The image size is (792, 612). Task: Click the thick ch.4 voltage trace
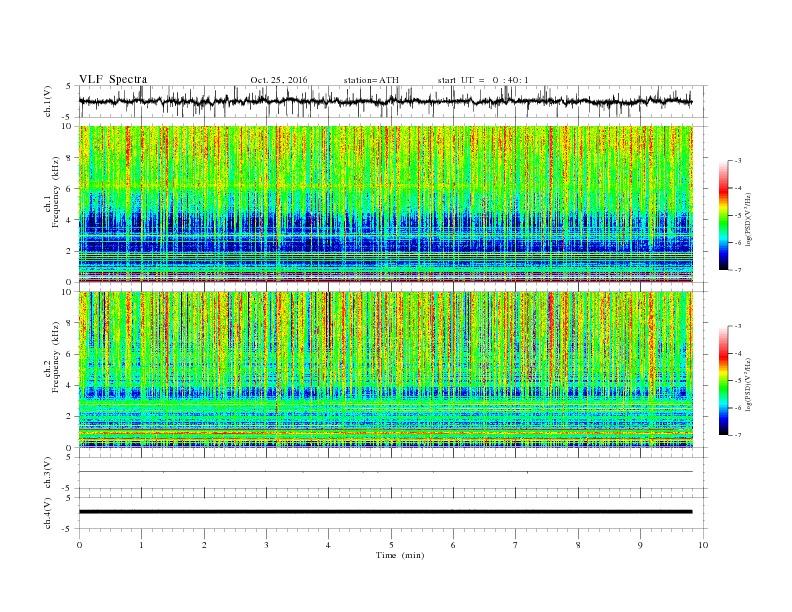385,512
